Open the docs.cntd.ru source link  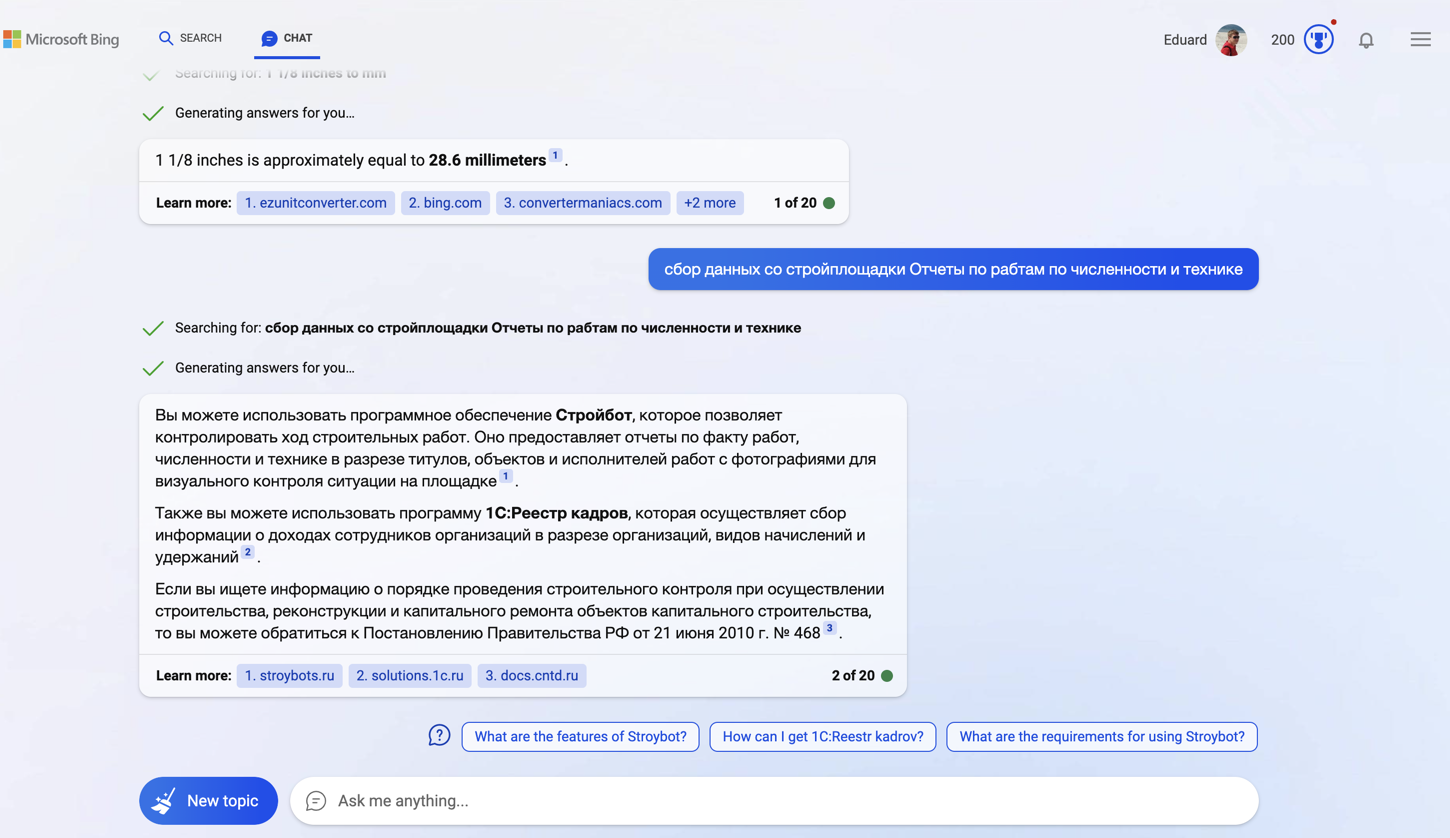tap(532, 676)
